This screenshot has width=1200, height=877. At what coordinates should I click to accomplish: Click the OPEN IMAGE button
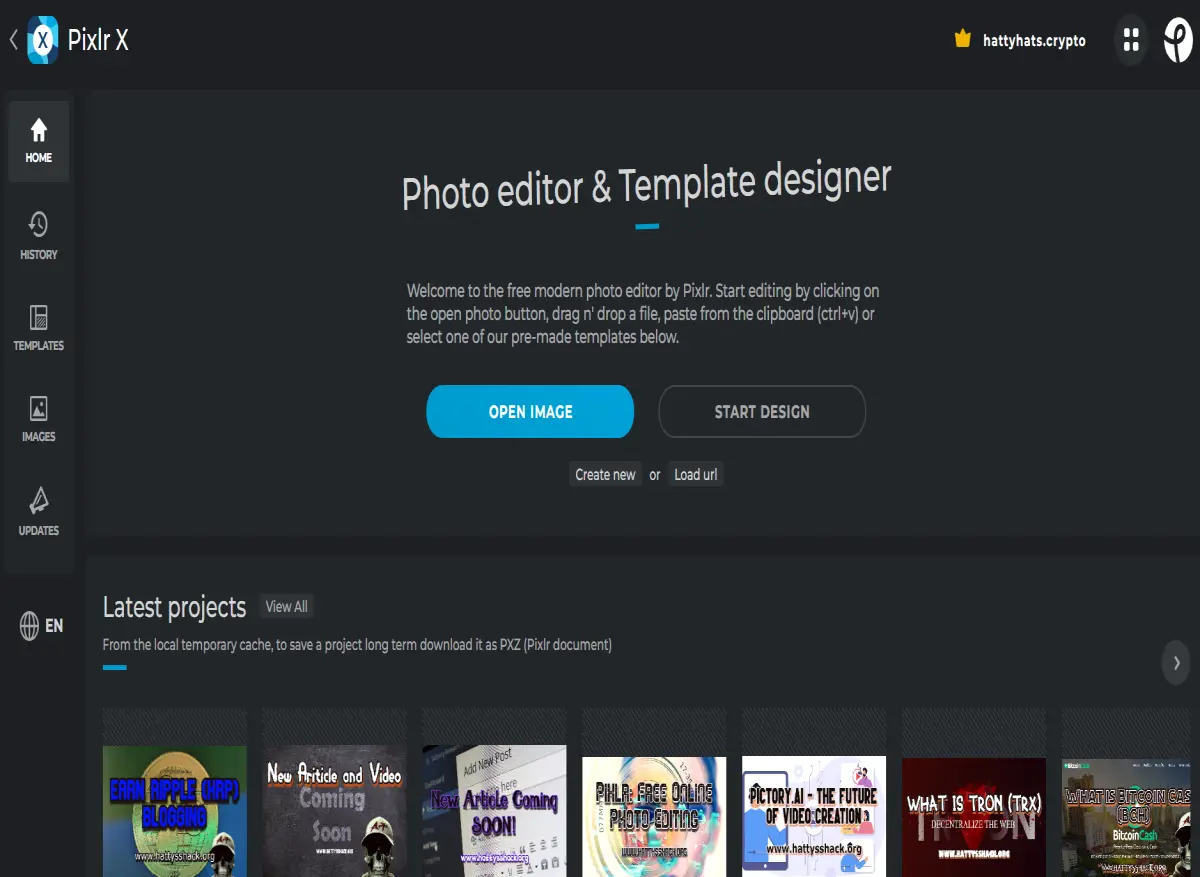click(x=530, y=412)
